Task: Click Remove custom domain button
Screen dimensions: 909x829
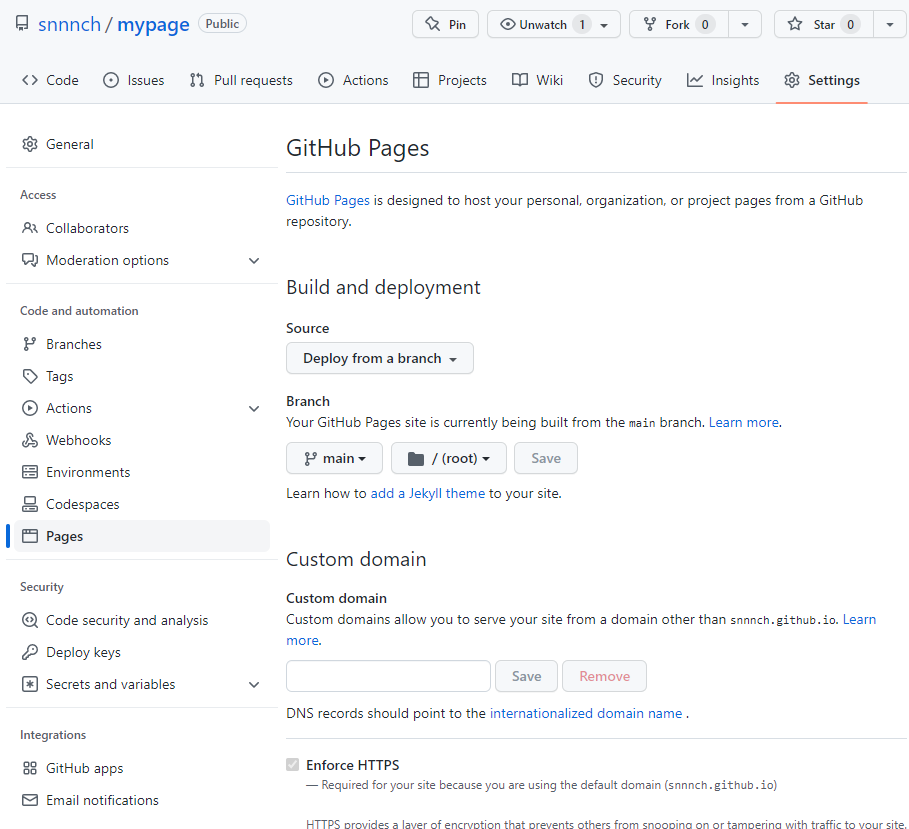Action: click(x=605, y=676)
